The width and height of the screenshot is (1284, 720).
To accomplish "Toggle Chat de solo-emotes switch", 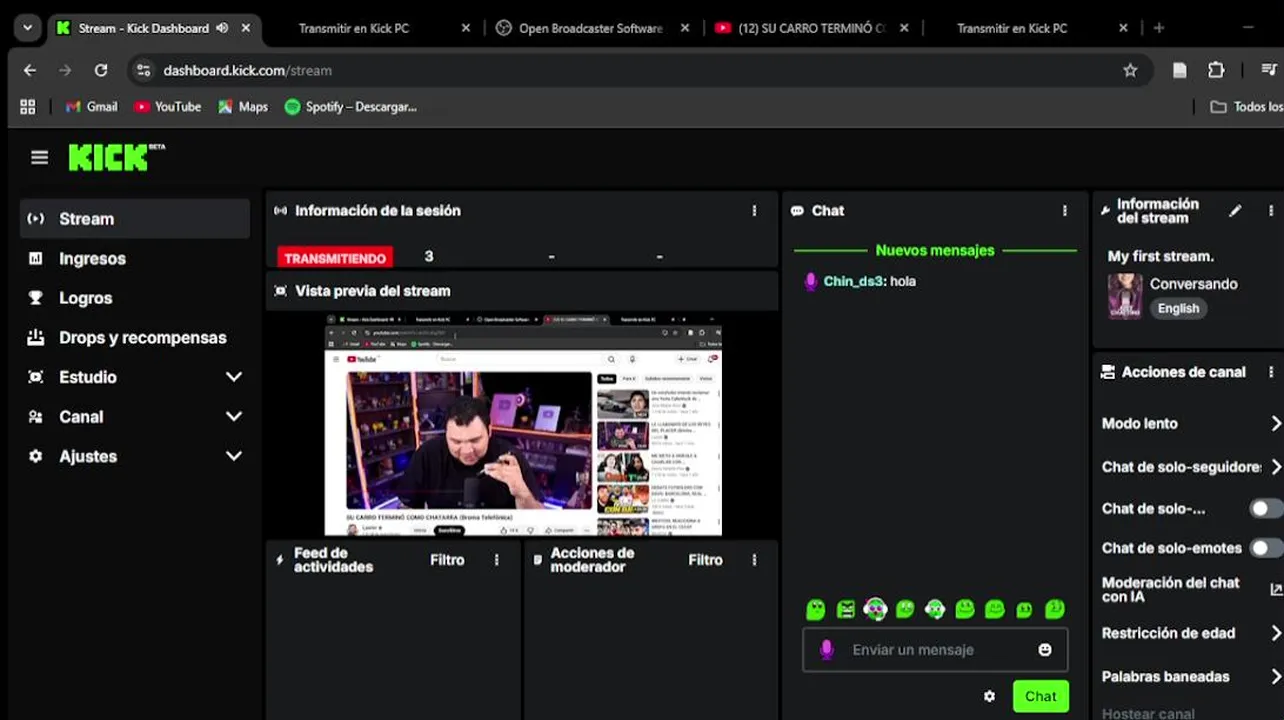I will tap(1265, 548).
